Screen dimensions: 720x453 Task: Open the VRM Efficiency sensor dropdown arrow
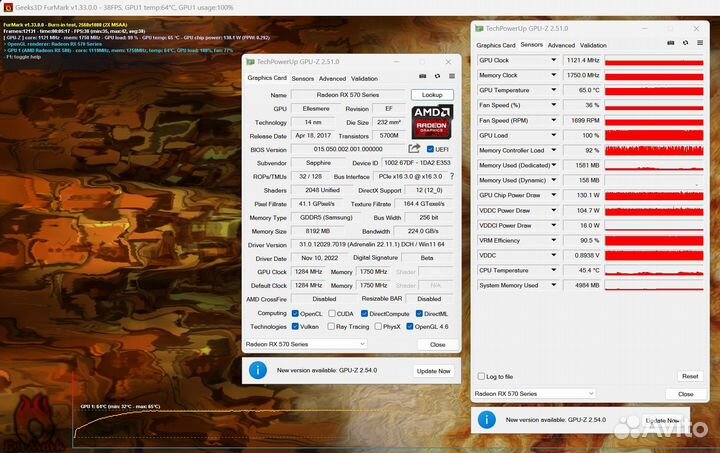pyautogui.click(x=553, y=240)
